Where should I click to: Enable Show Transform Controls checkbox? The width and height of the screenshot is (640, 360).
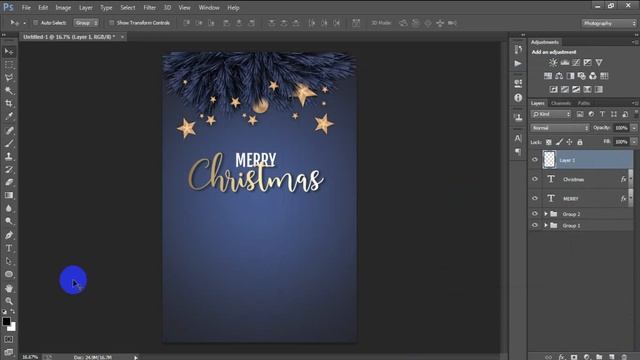tap(111, 23)
